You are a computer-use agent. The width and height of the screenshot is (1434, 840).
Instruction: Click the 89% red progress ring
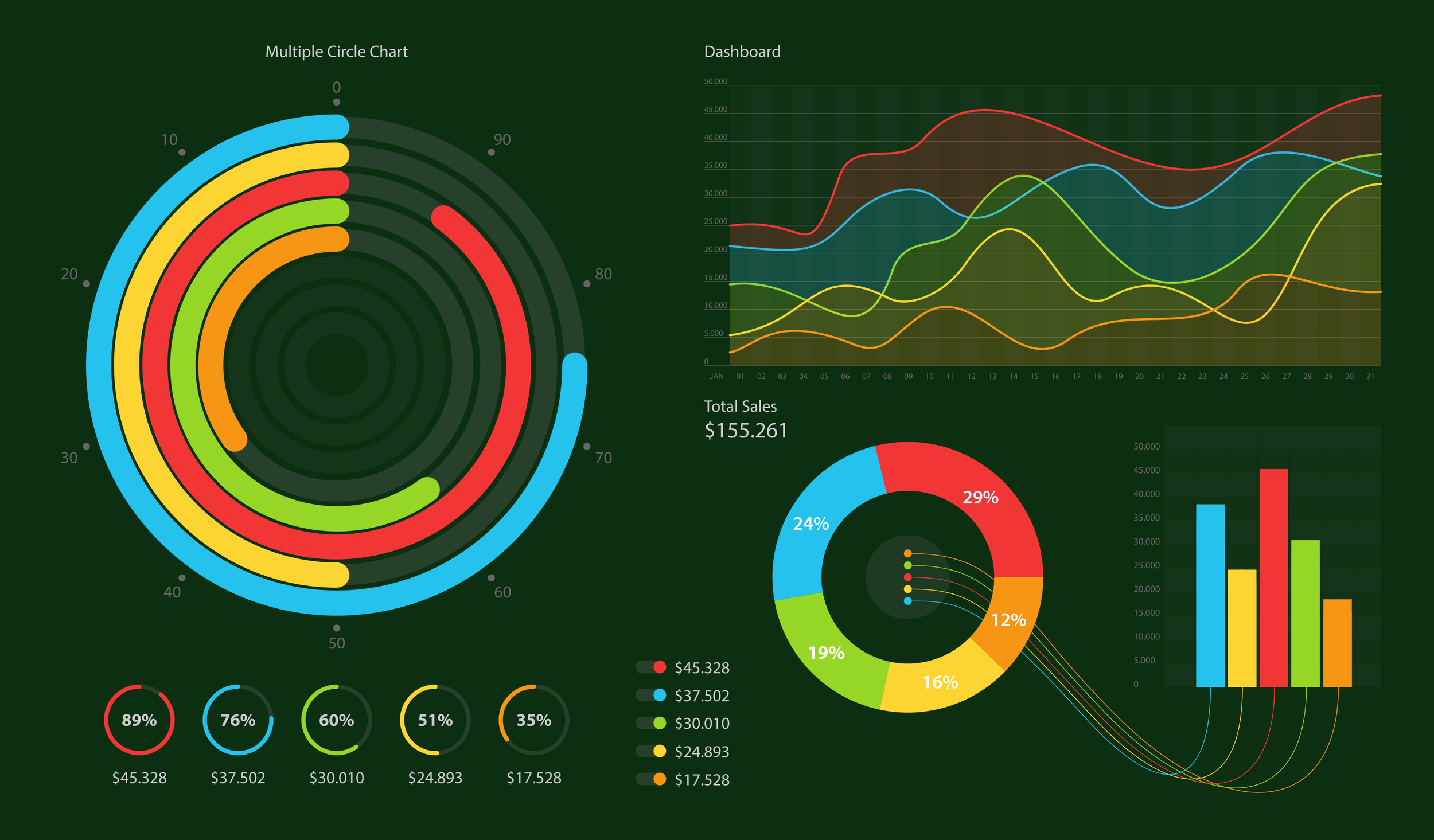coord(139,720)
